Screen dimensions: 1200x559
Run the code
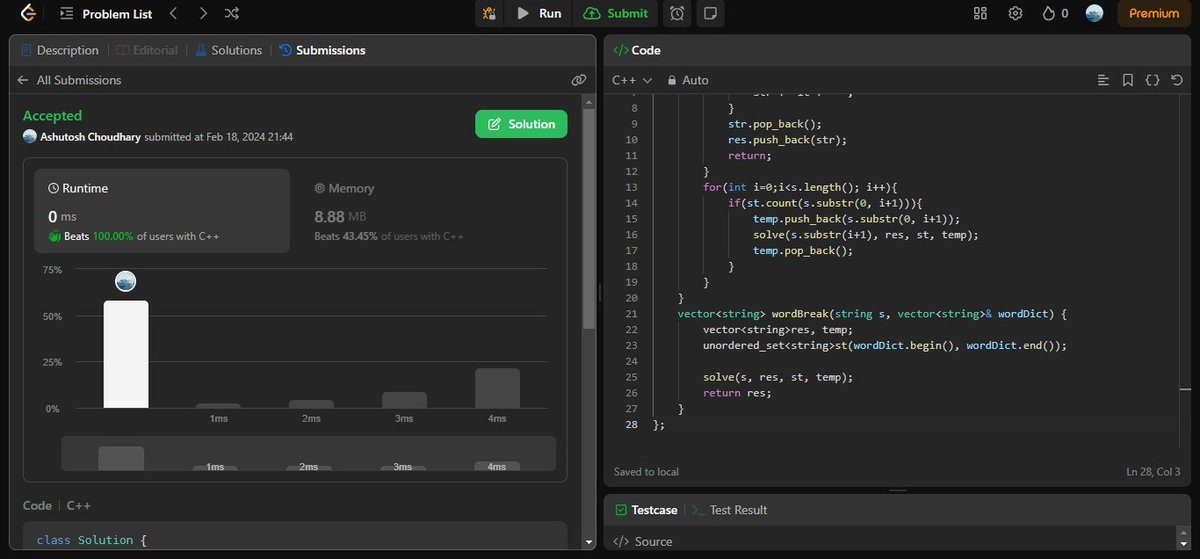coord(539,14)
